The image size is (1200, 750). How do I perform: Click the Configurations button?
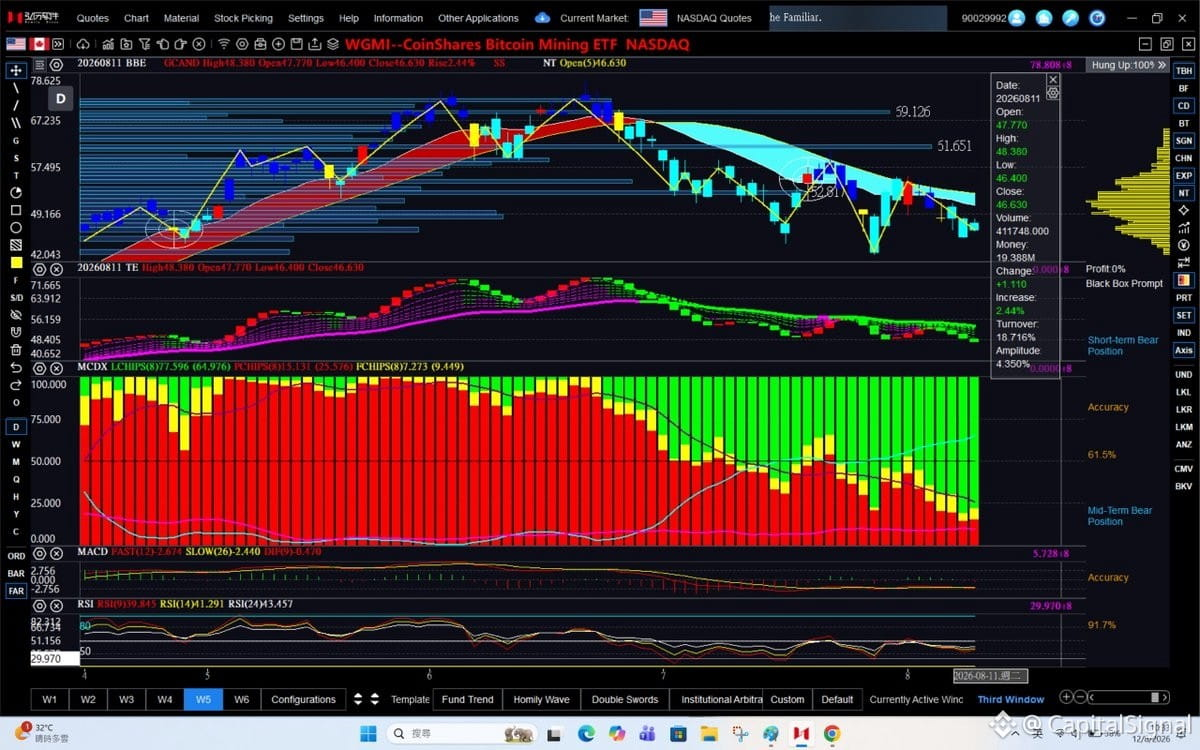pos(303,699)
